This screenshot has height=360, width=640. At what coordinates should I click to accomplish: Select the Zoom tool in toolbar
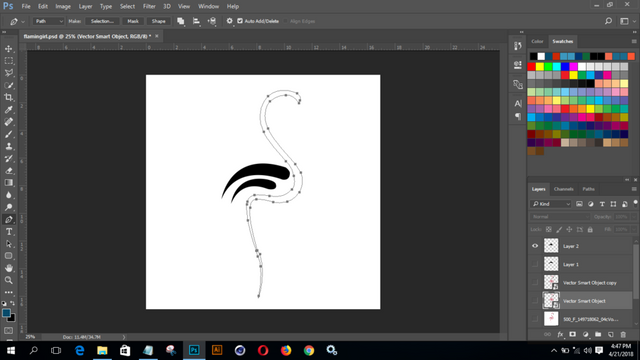pos(9,280)
